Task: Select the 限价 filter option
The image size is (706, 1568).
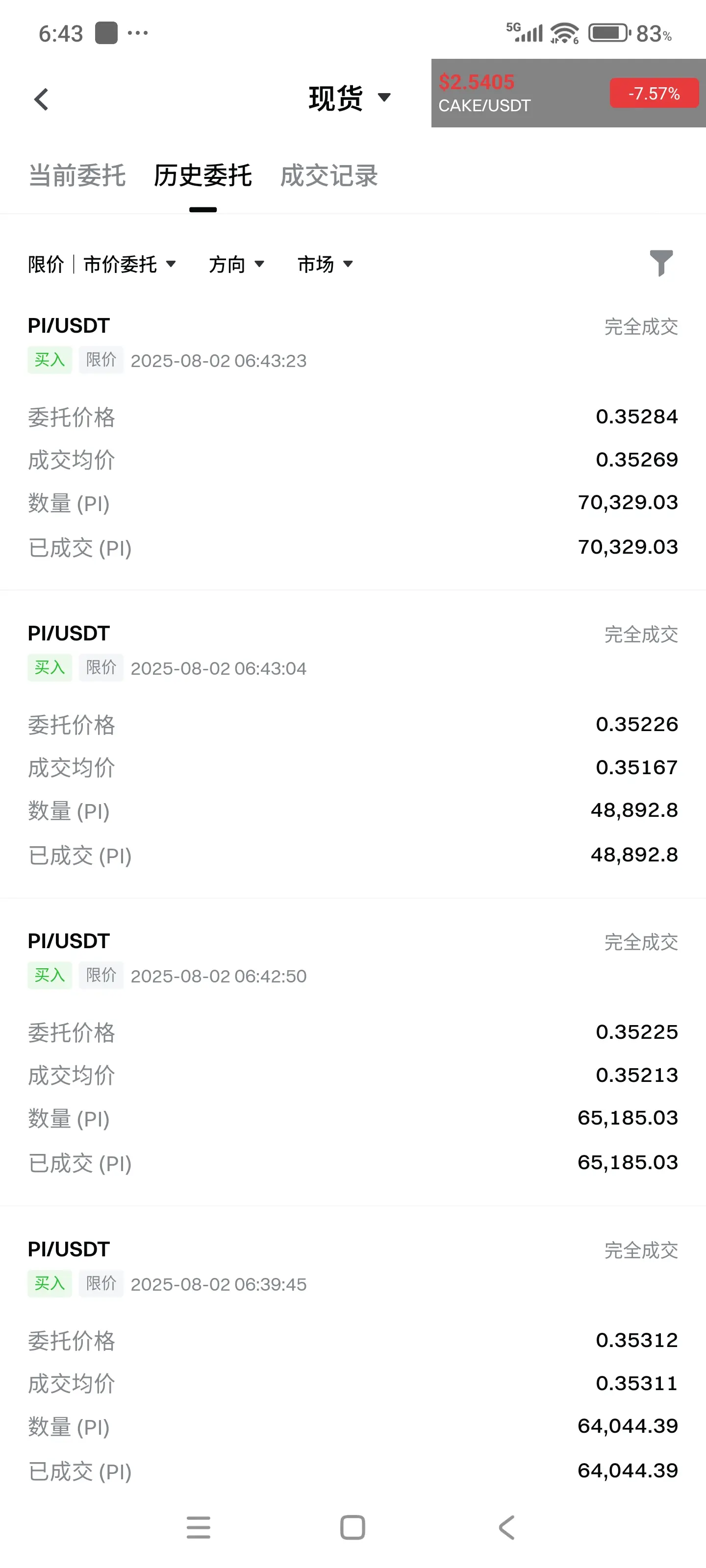Action: click(x=46, y=264)
